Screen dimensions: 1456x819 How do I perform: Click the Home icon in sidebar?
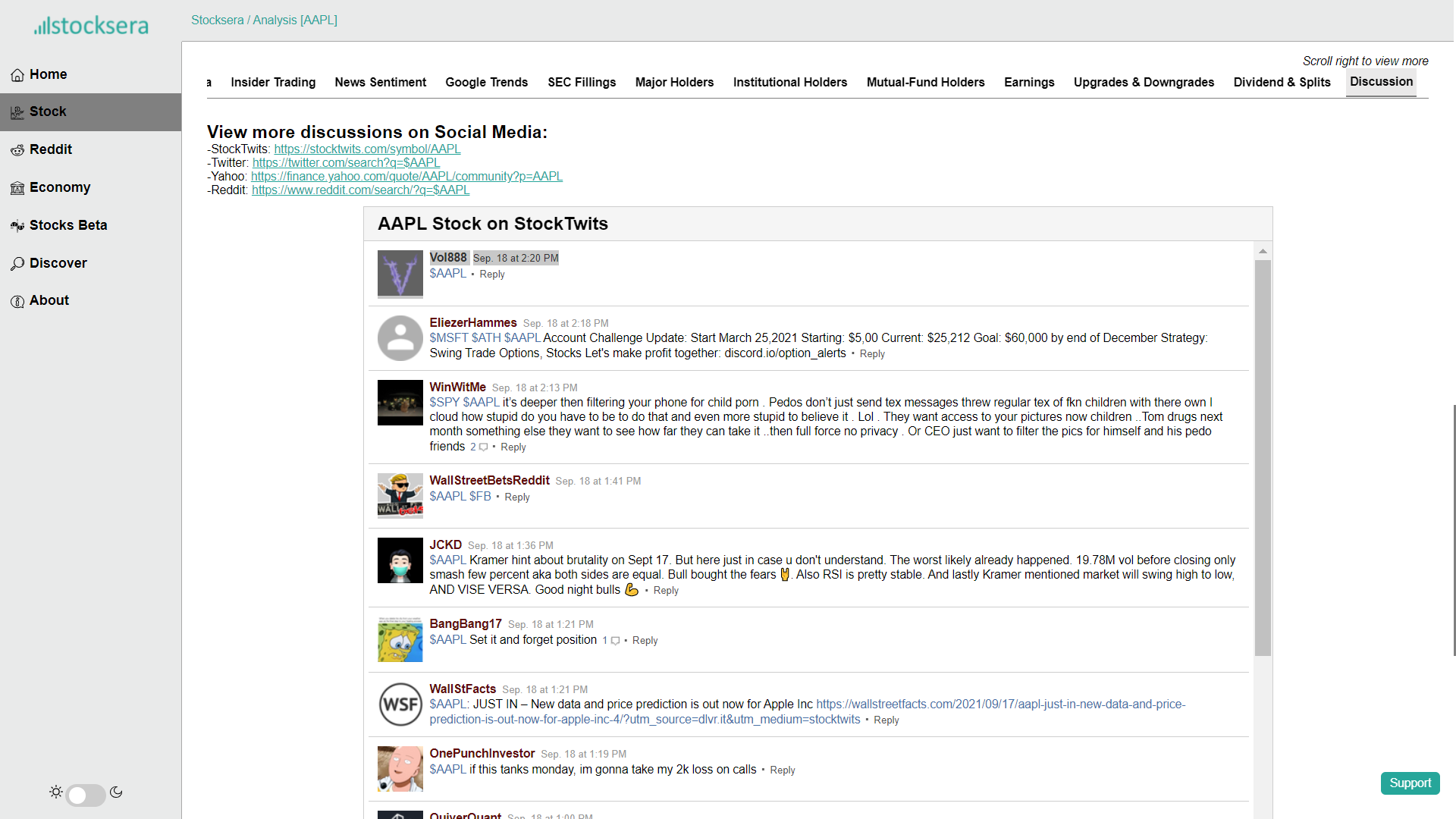(x=17, y=75)
